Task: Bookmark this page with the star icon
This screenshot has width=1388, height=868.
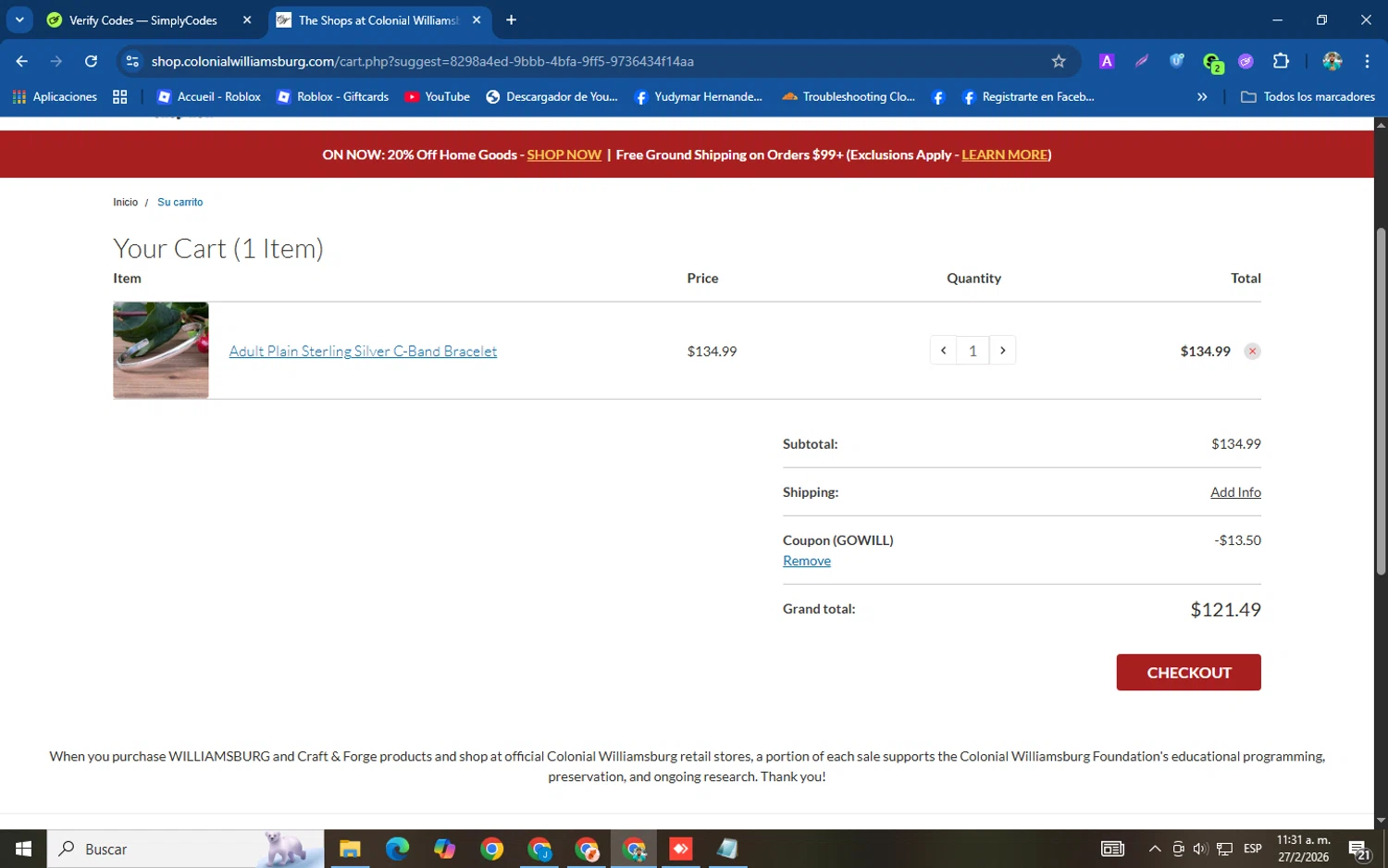Action: (x=1059, y=61)
